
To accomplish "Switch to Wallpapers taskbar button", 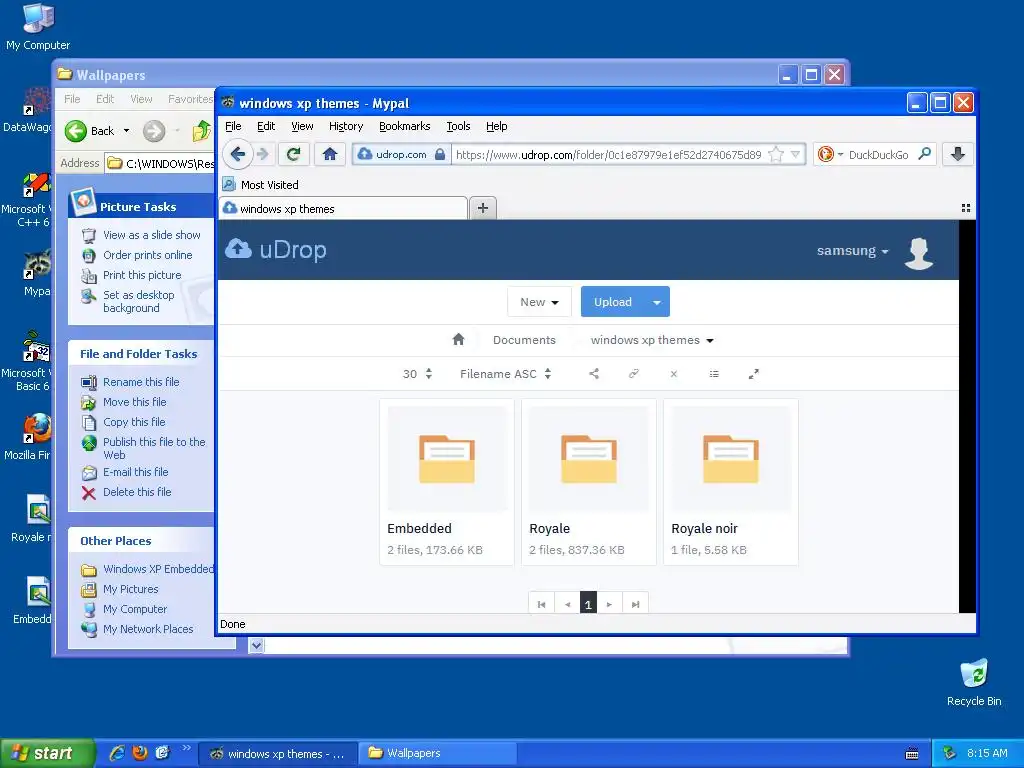I will coord(437,753).
